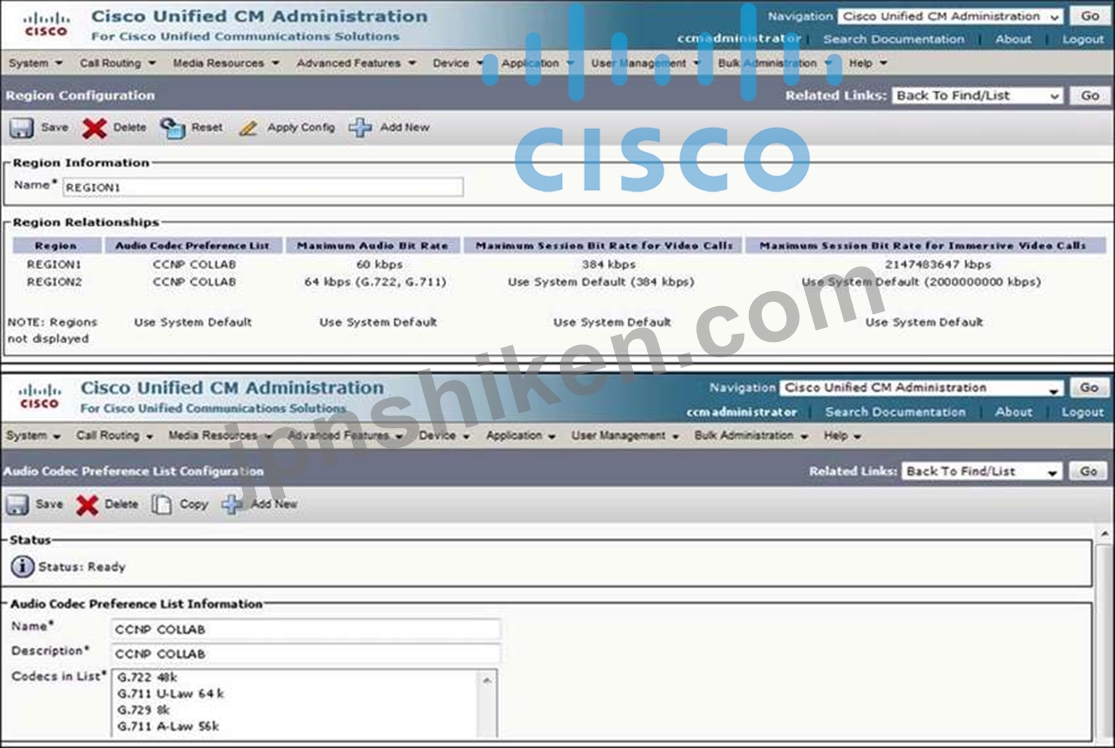Click Search Documentation link in lower header

click(x=895, y=412)
